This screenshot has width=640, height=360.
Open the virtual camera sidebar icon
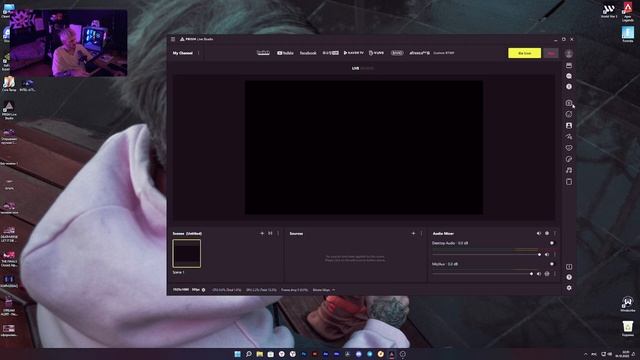[x=569, y=103]
